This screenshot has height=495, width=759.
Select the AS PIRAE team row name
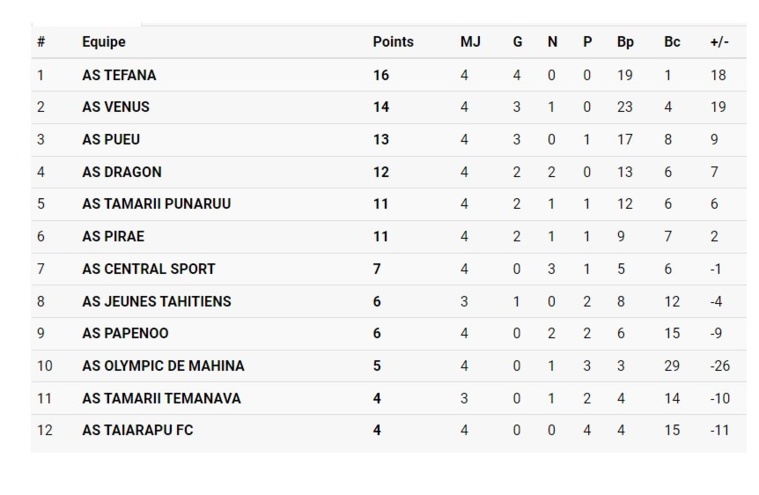coord(114,237)
